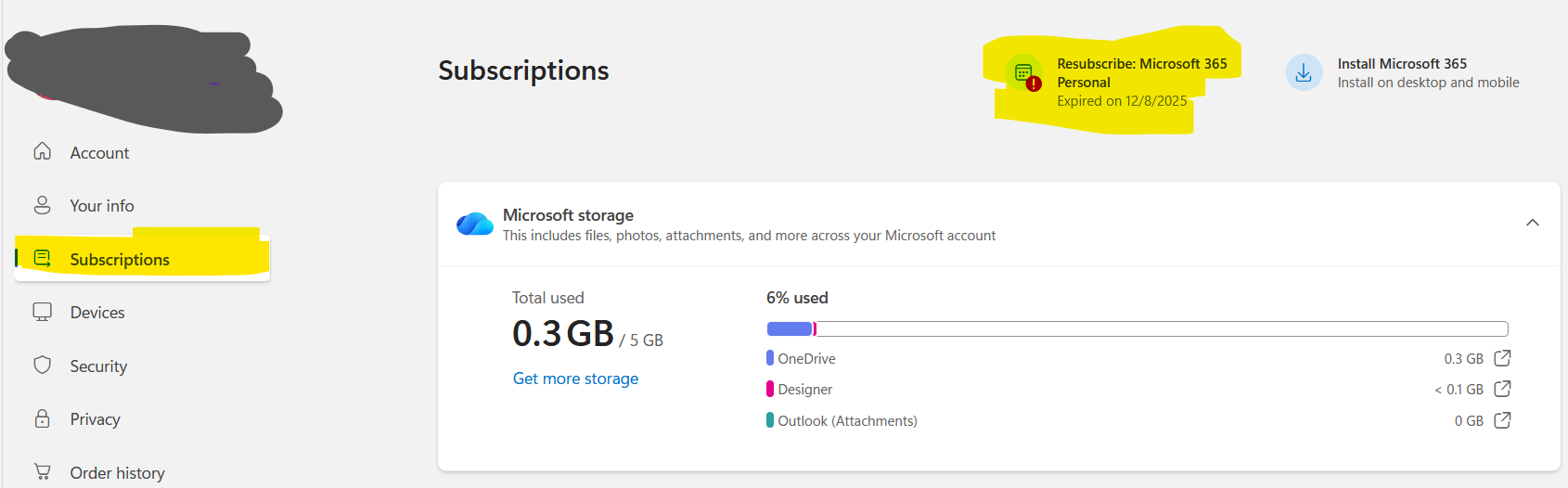Click the storage usage progress bar
The image size is (1568, 488).
(x=1137, y=328)
